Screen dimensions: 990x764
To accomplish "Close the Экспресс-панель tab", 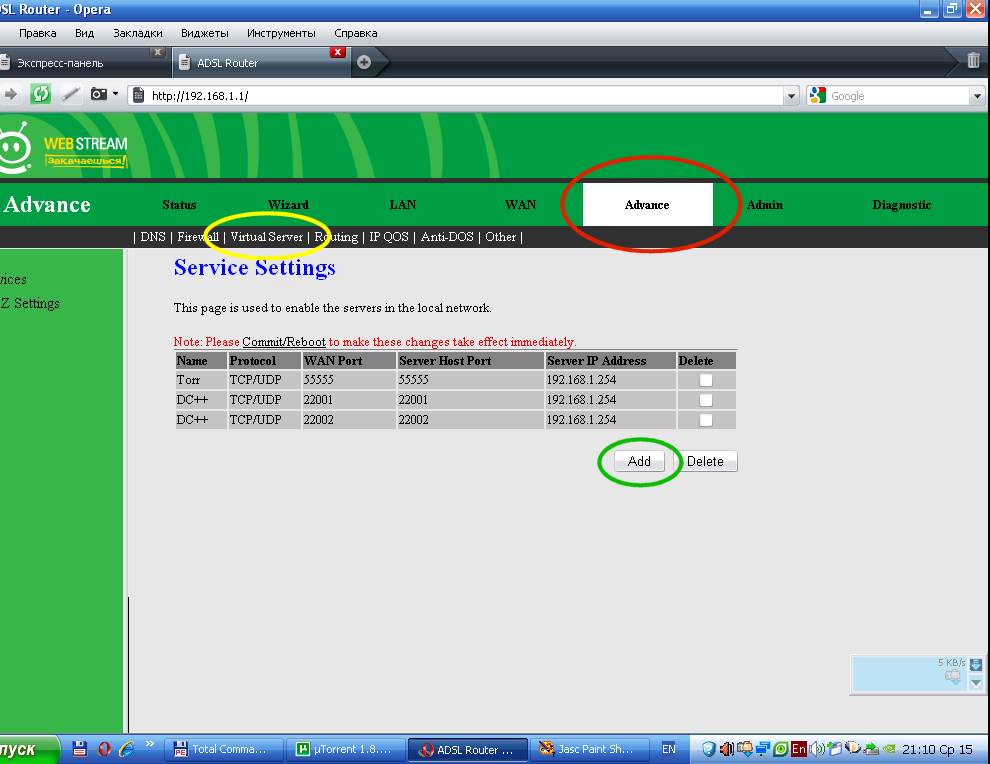I will coord(158,52).
